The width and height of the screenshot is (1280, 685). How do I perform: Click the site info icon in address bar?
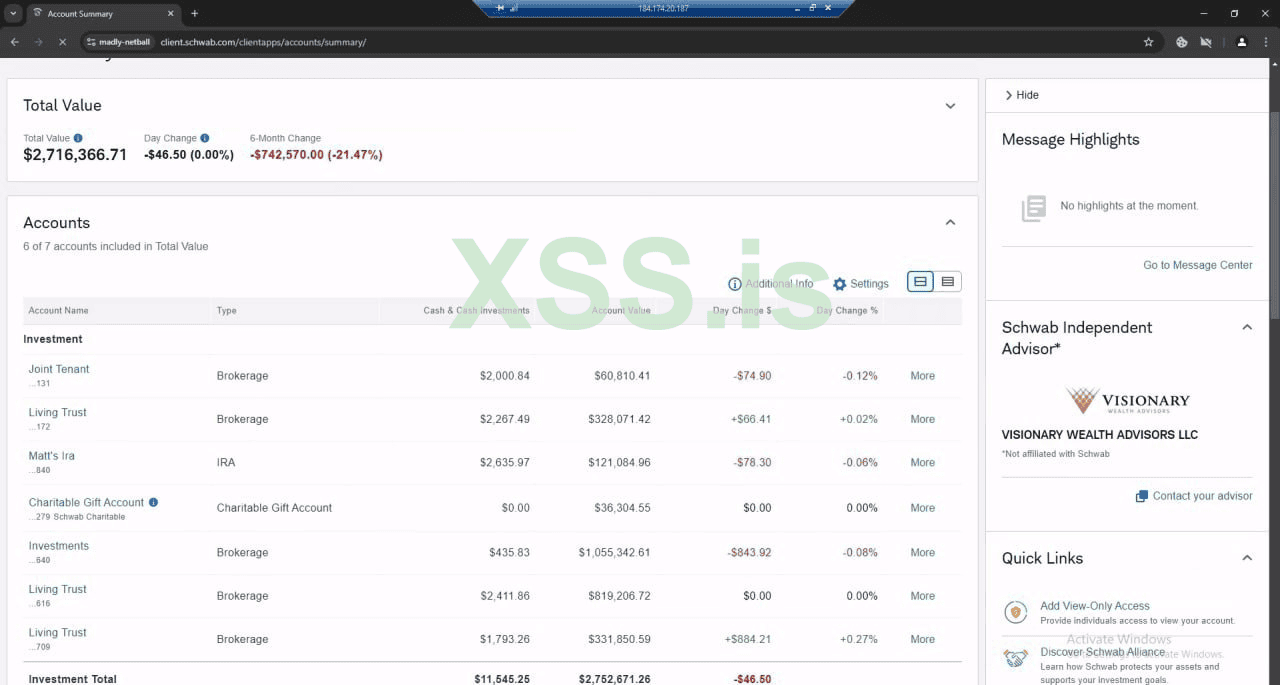click(91, 42)
